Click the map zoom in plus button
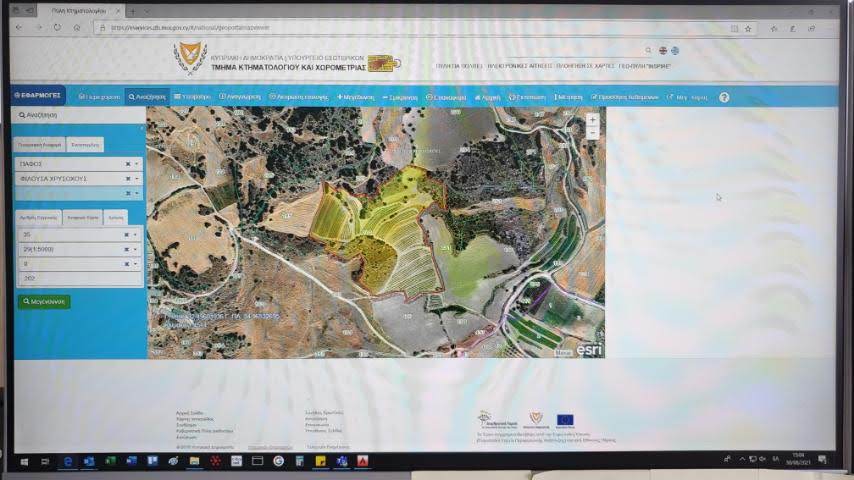Screen dimensions: 854x480 592,120
